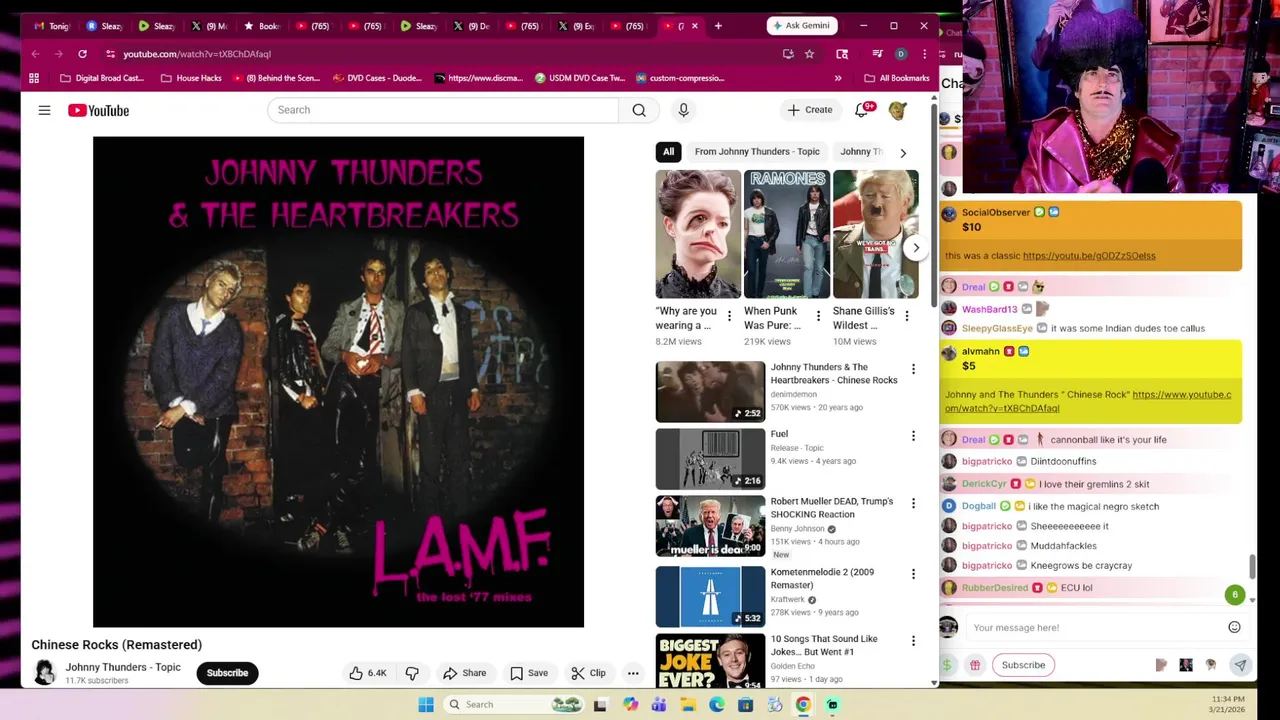Image resolution: width=1280 pixels, height=720 pixels.
Task: Like the Chinese Rocks video
Action: coord(367,673)
